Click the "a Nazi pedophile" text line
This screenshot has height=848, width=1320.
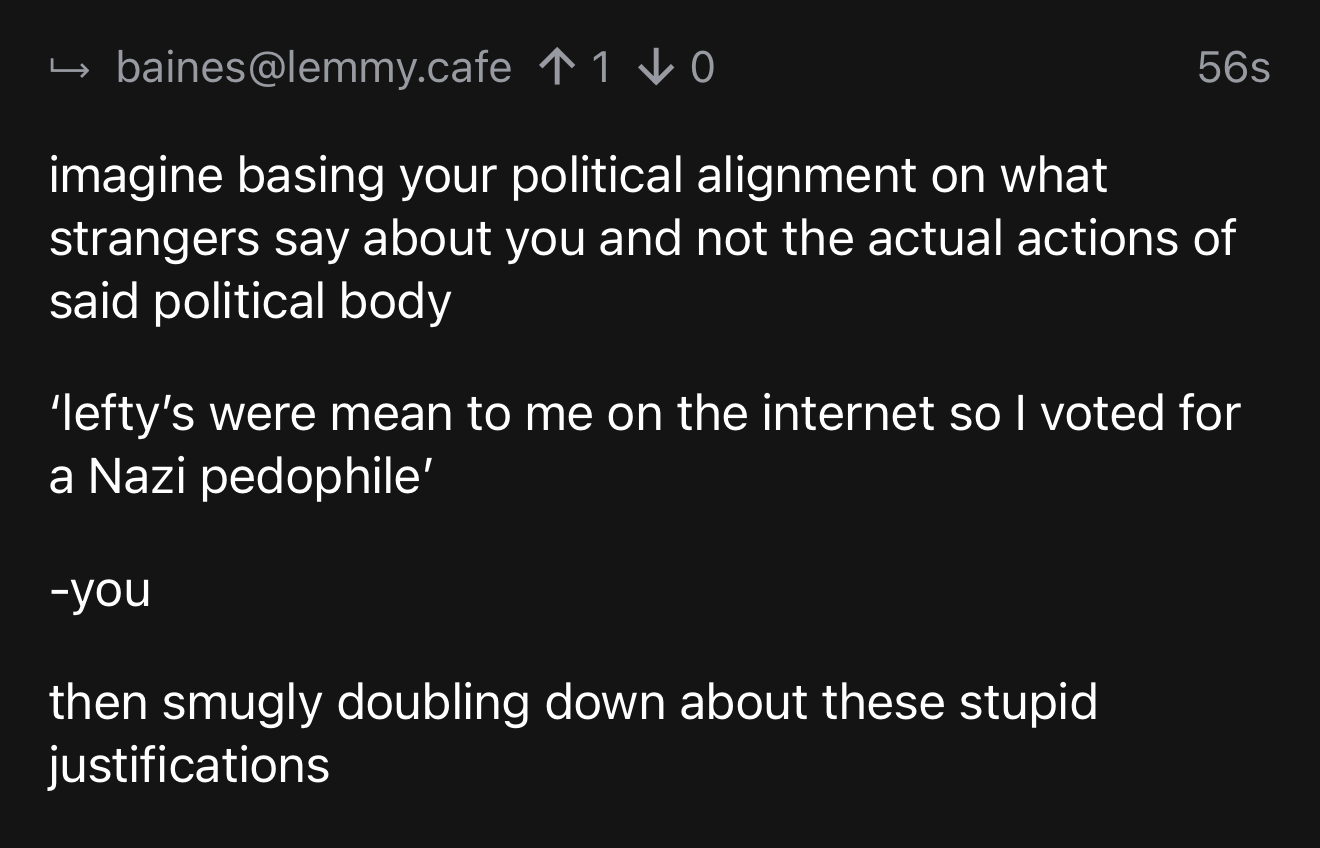coord(241,476)
